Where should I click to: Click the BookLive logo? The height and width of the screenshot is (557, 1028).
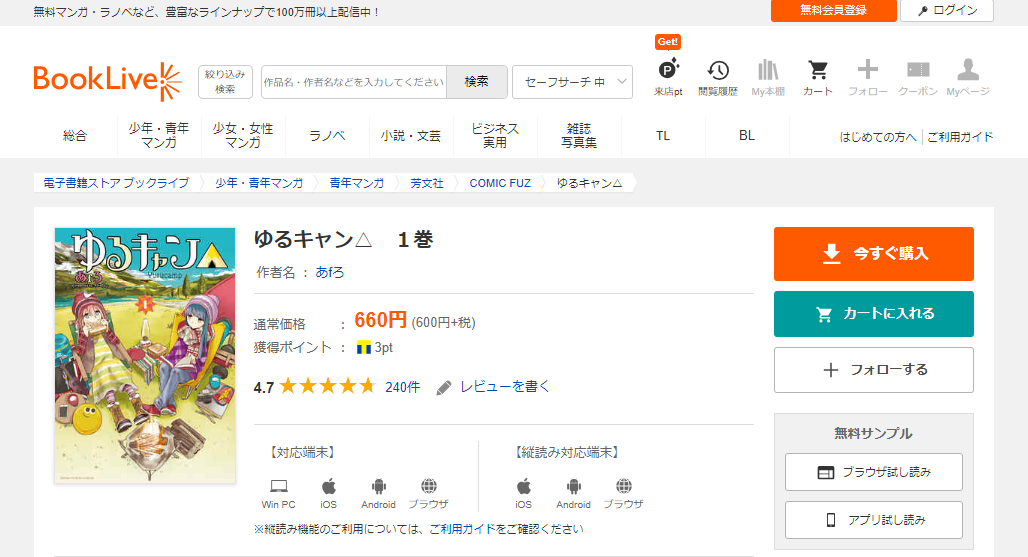coord(107,81)
